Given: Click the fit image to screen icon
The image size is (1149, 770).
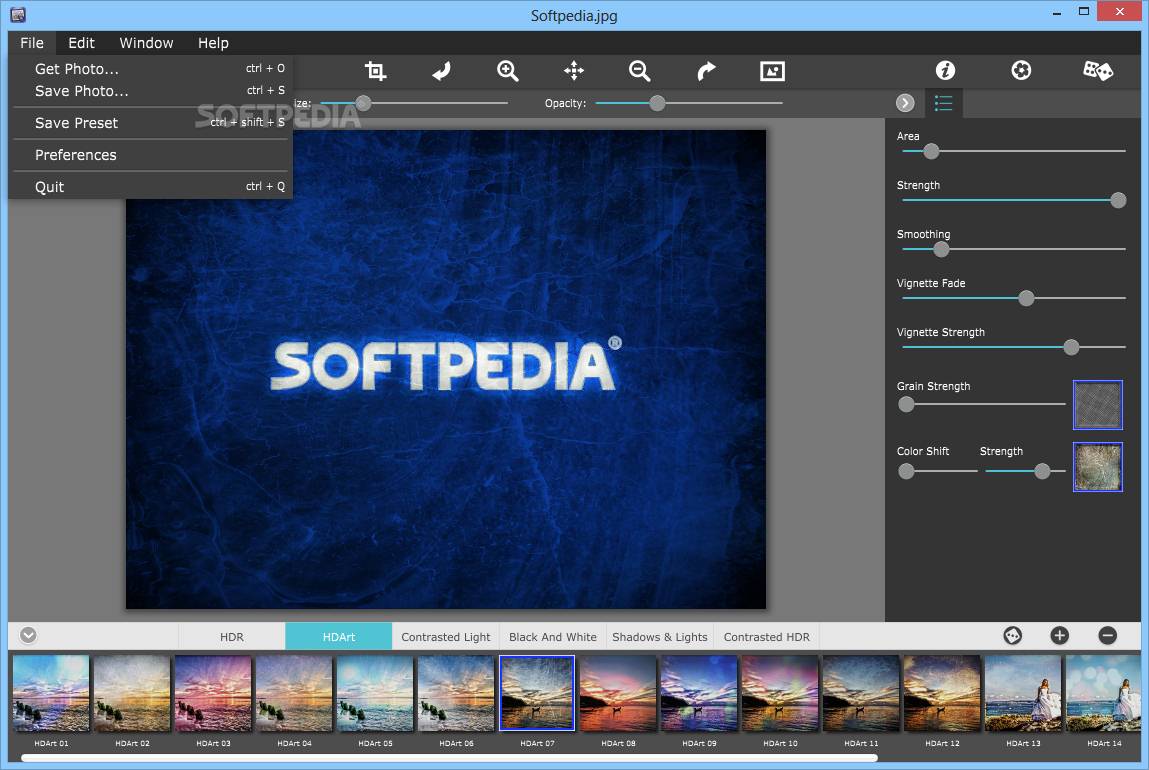Looking at the screenshot, I should [x=772, y=71].
